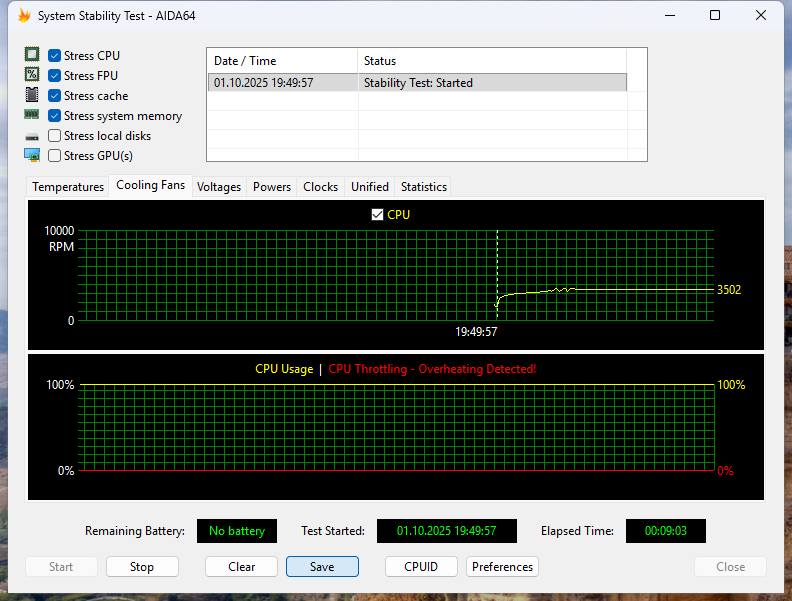The height and width of the screenshot is (601, 792).
Task: Click the CPU Throttling overheating warning text
Action: coord(432,369)
